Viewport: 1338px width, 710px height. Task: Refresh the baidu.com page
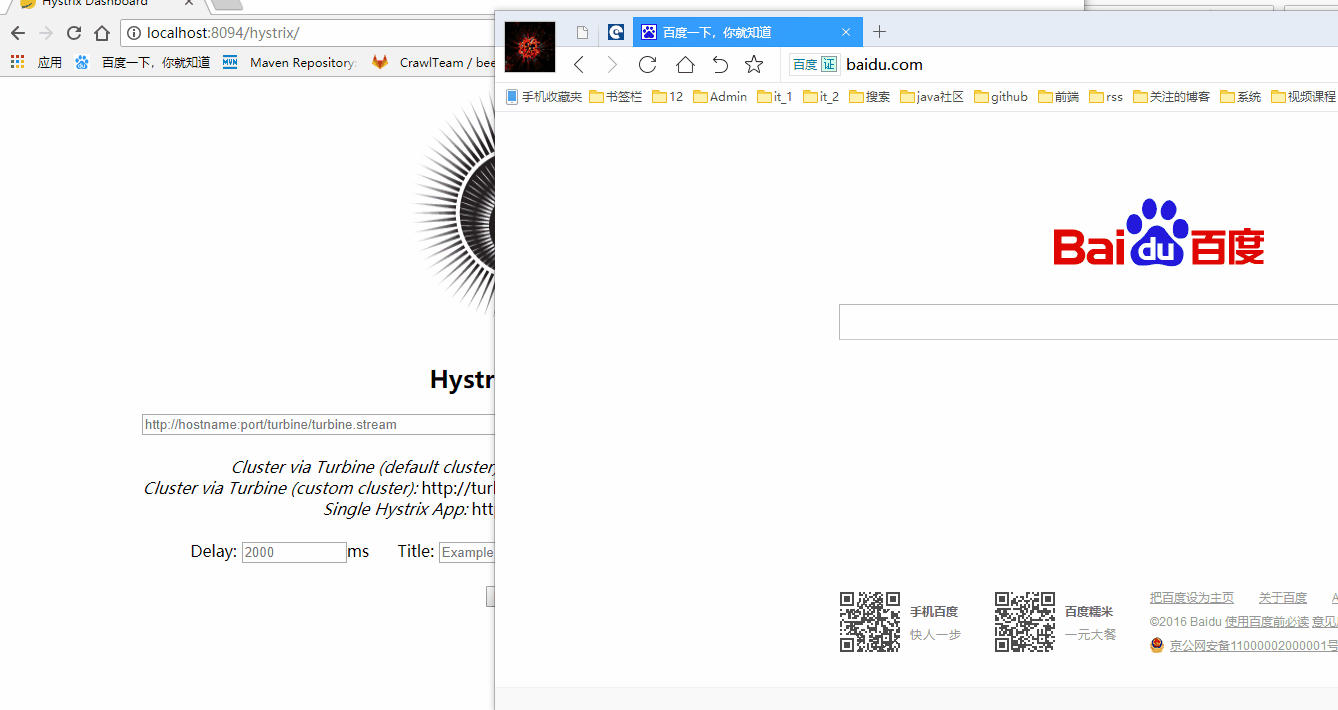pyautogui.click(x=647, y=65)
